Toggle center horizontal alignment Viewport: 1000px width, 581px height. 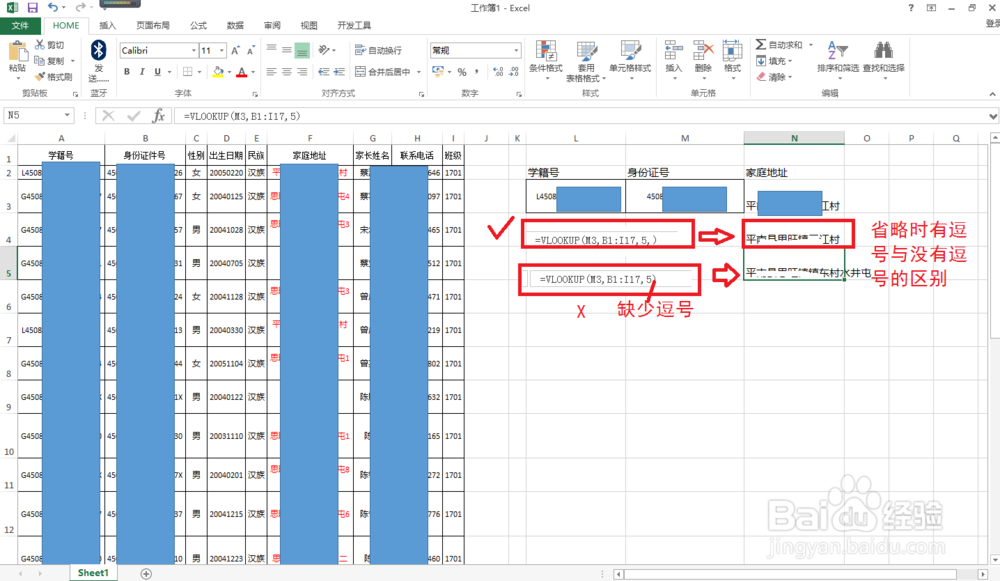click(287, 71)
